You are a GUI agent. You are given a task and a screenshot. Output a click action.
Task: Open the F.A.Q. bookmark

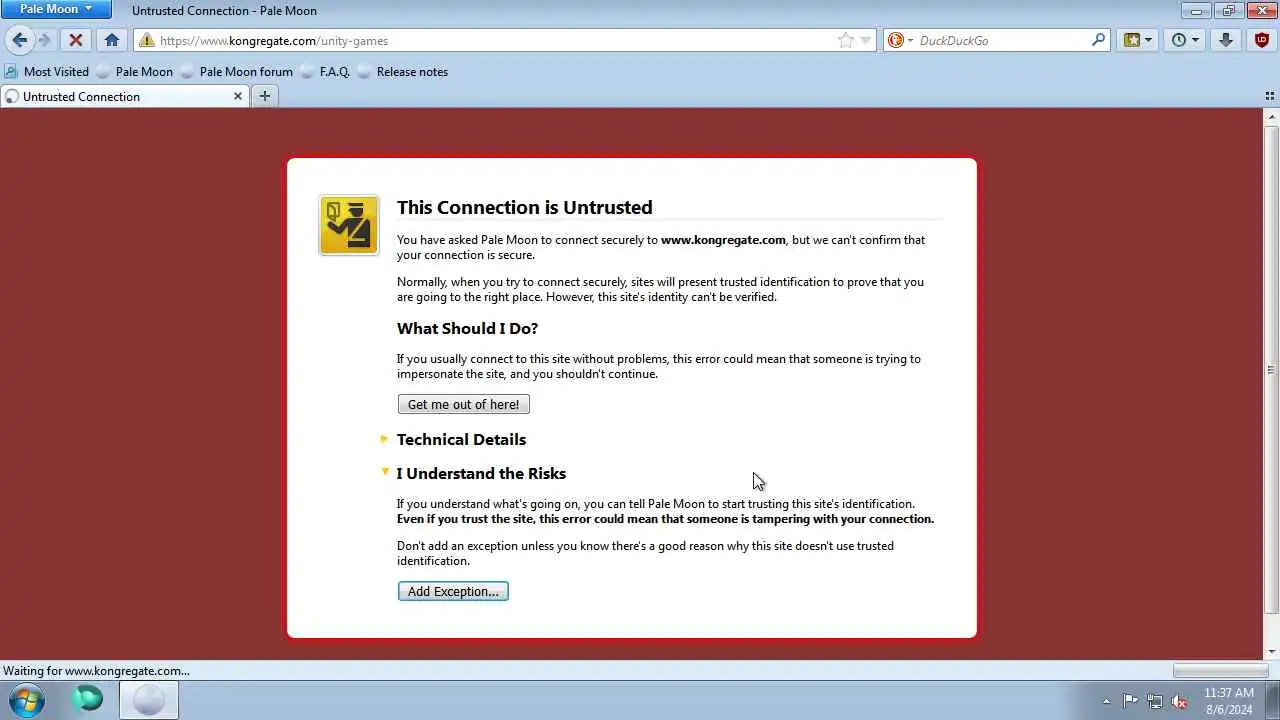326,72
